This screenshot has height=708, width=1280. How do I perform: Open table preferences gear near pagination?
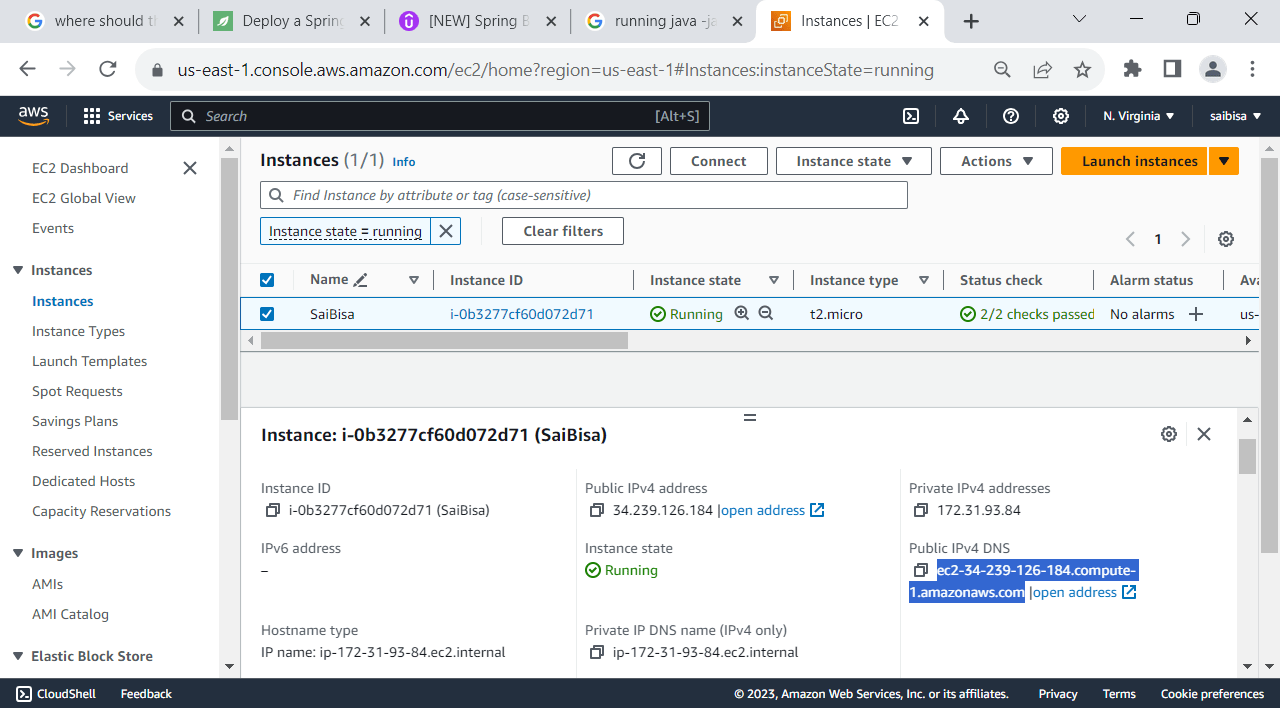(x=1226, y=239)
